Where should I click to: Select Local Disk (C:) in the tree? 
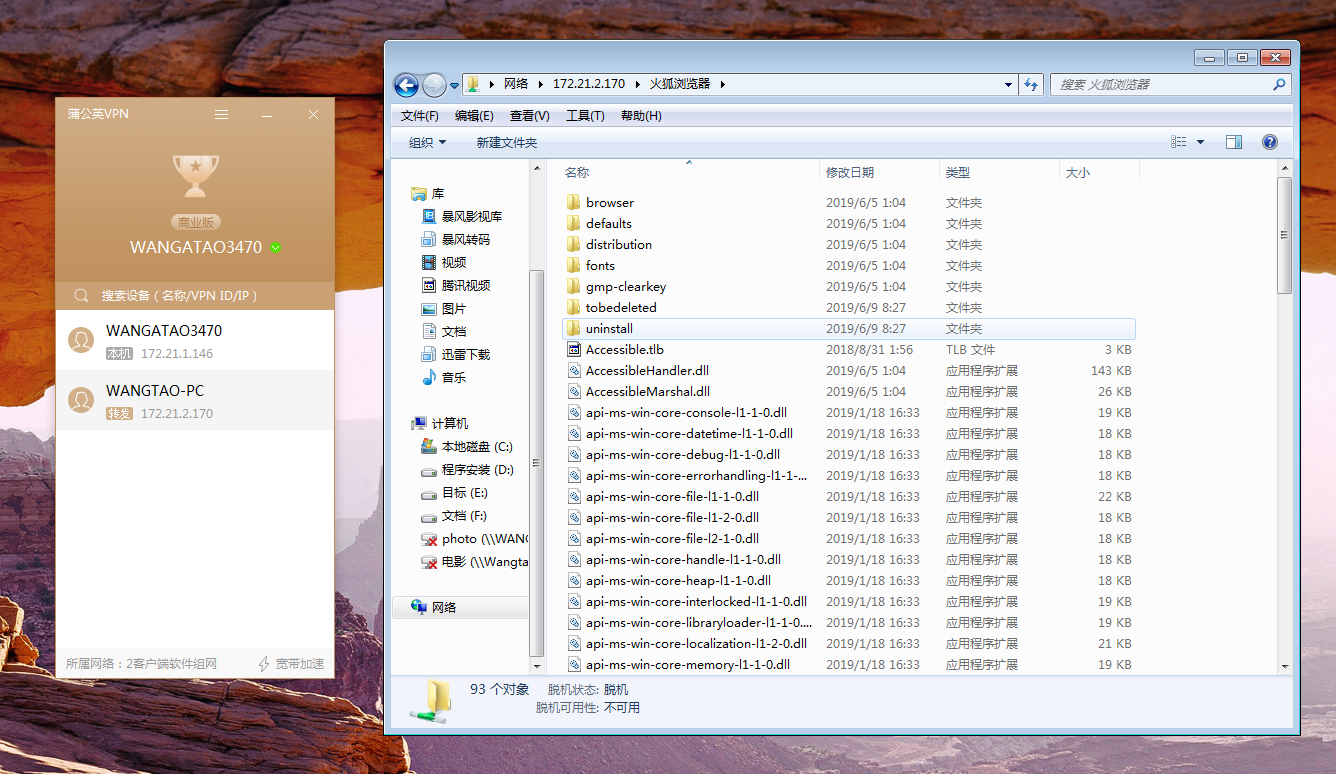tap(476, 447)
